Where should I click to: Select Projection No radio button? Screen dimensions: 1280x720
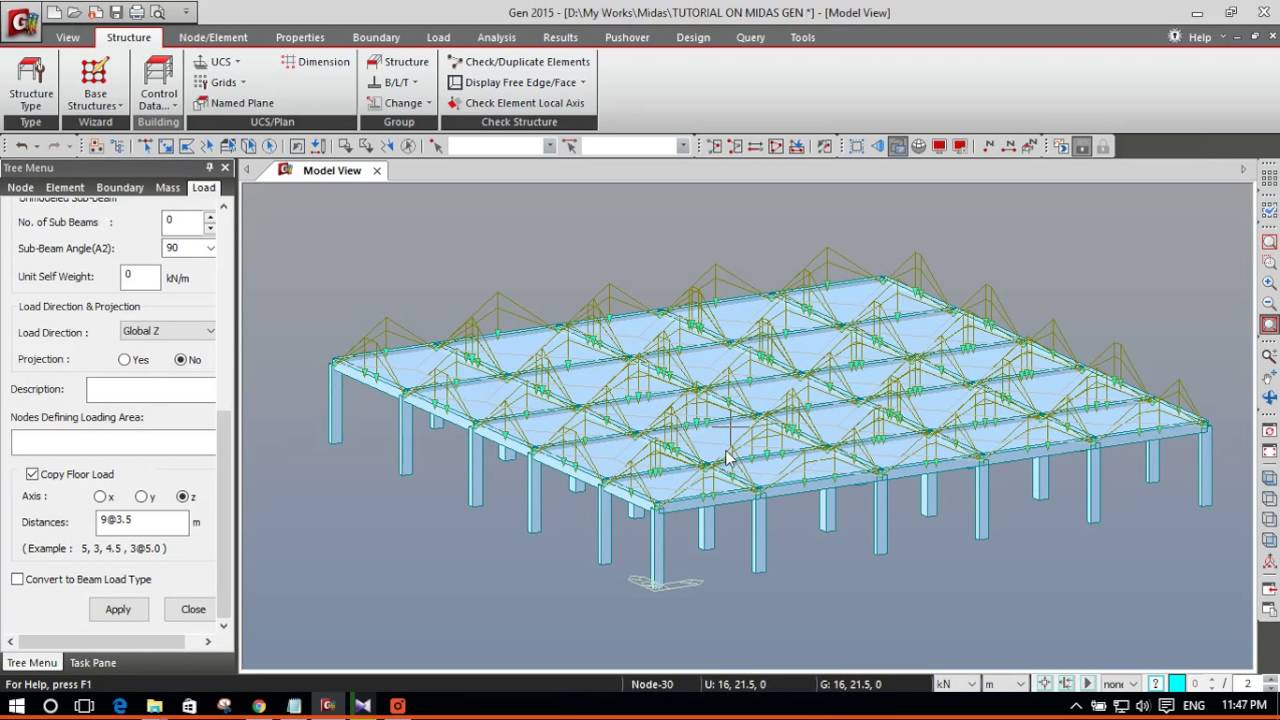(x=181, y=359)
